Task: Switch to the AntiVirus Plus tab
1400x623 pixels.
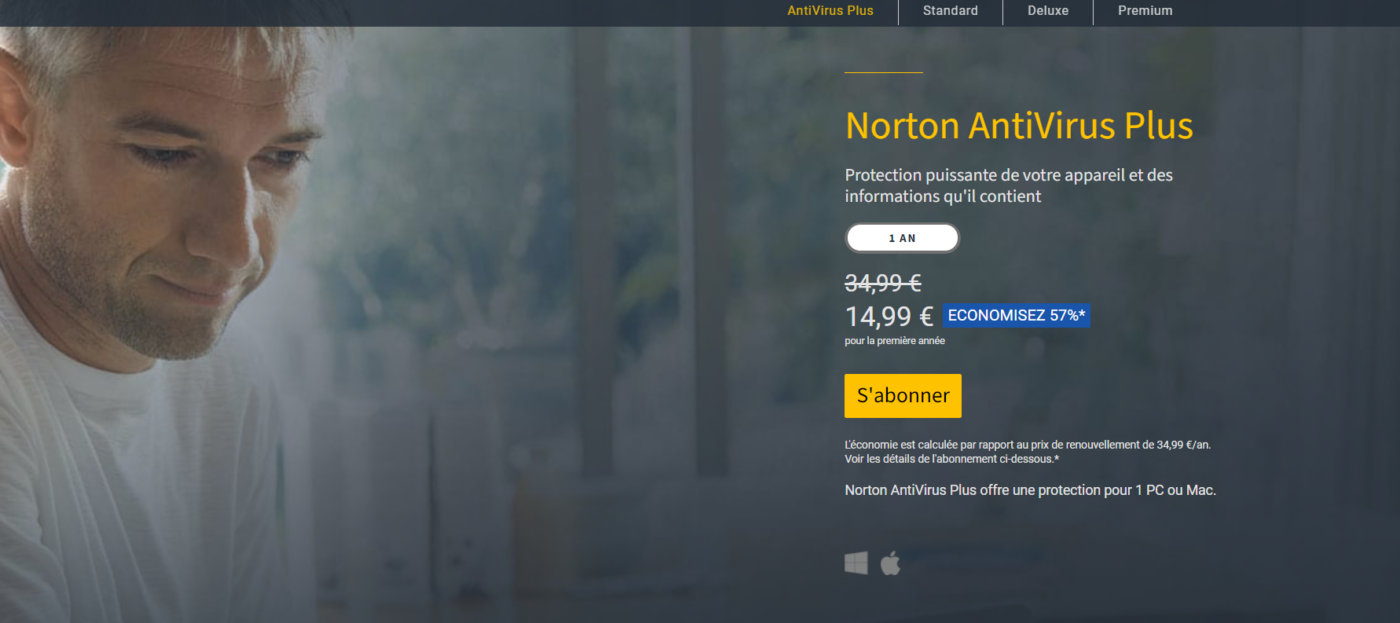Action: 830,11
